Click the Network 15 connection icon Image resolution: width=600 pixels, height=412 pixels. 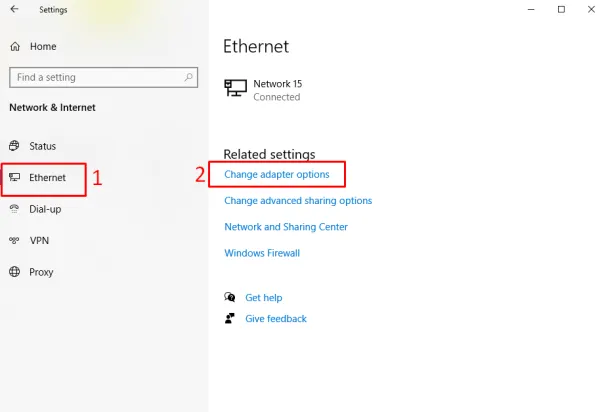coord(235,89)
